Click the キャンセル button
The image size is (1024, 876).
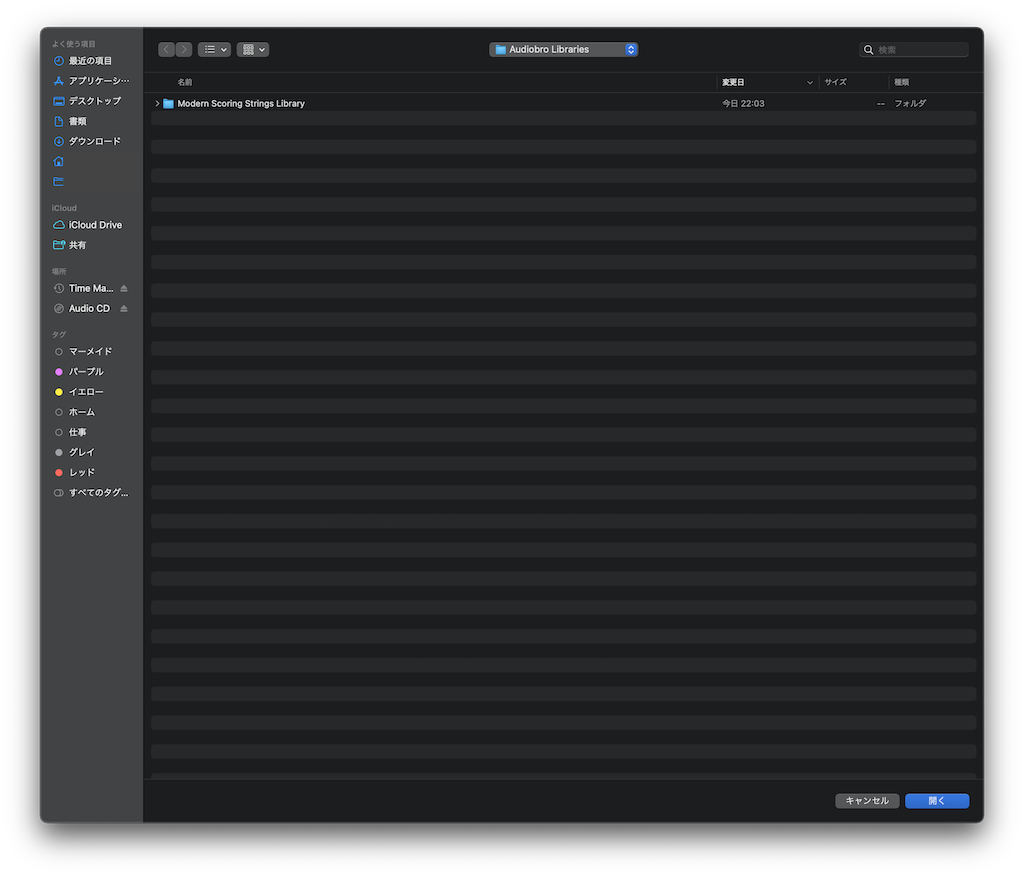click(x=867, y=801)
